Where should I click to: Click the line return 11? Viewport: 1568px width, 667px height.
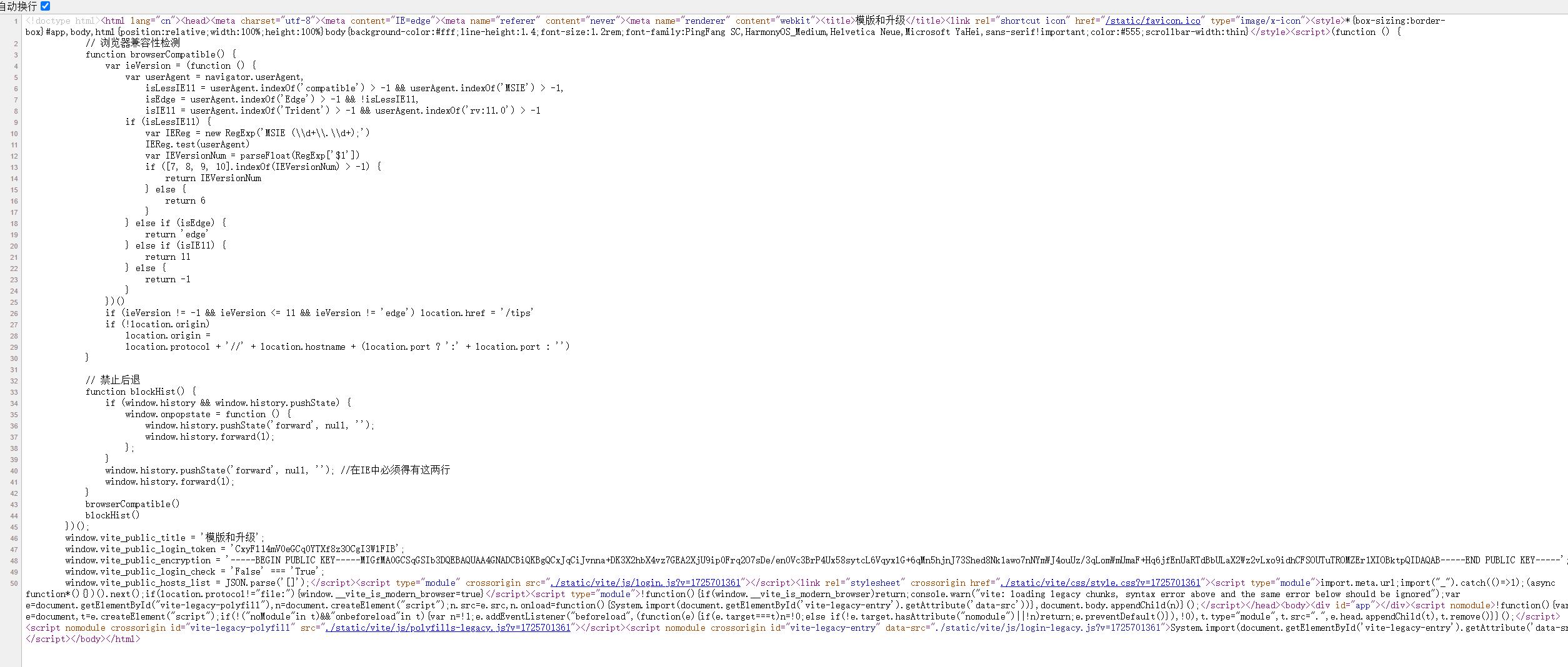point(168,257)
